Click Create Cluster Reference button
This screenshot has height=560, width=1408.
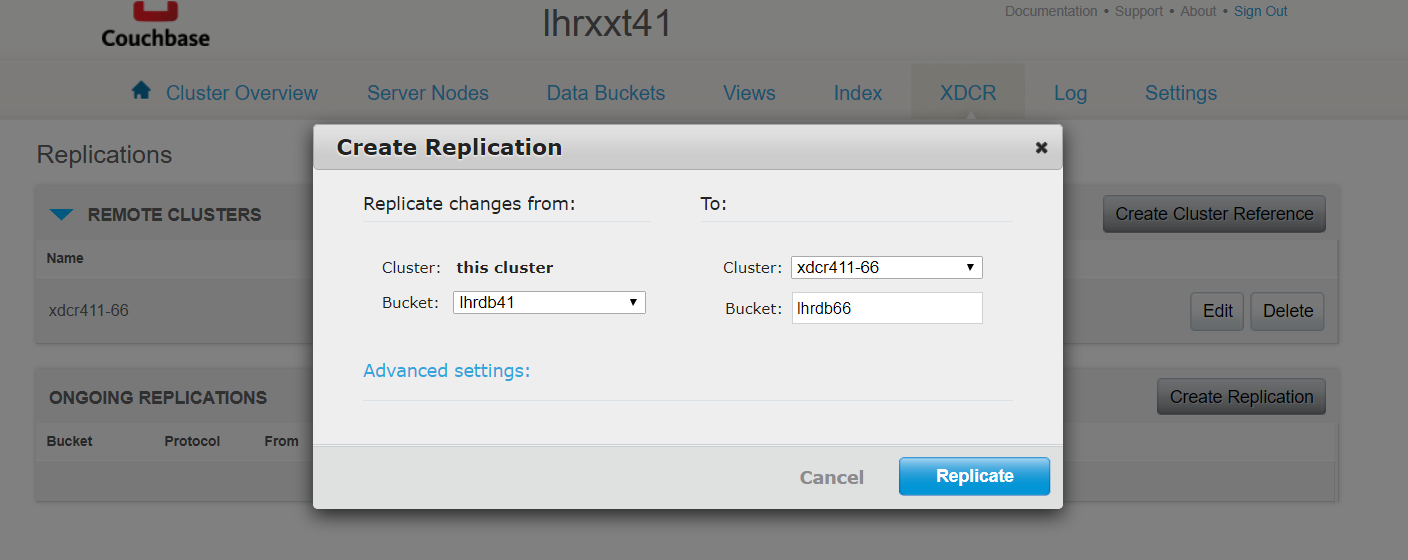coord(1214,214)
